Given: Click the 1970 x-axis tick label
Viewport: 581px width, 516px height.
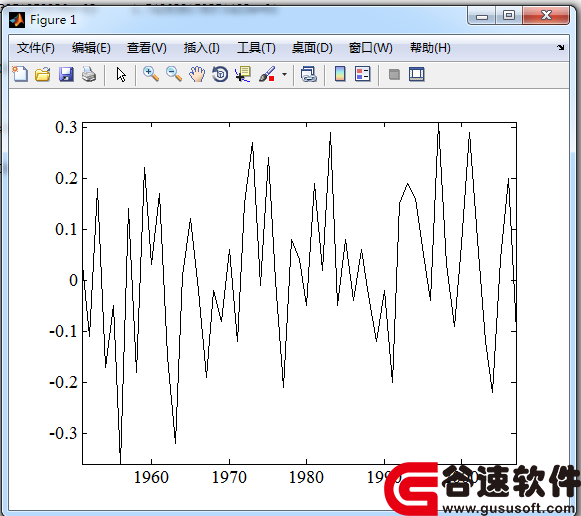Looking at the screenshot, I should (229, 477).
